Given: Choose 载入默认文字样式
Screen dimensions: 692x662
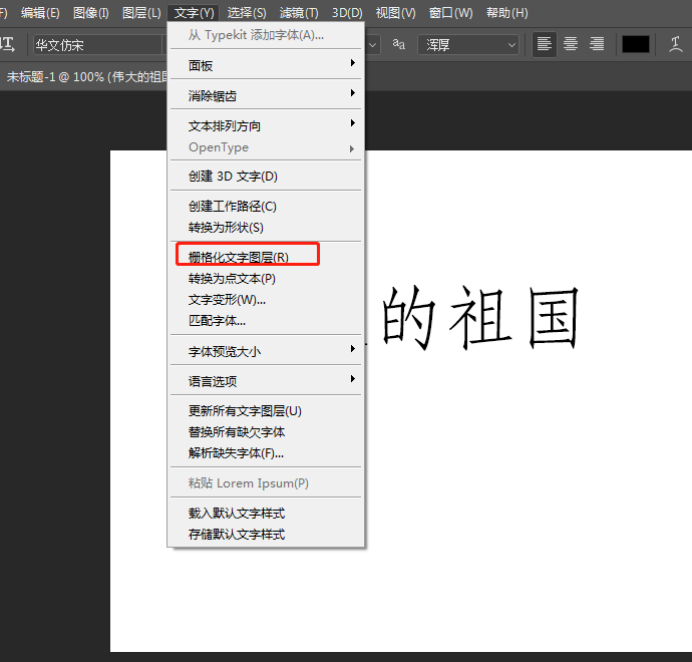Looking at the screenshot, I should click(x=266, y=513).
